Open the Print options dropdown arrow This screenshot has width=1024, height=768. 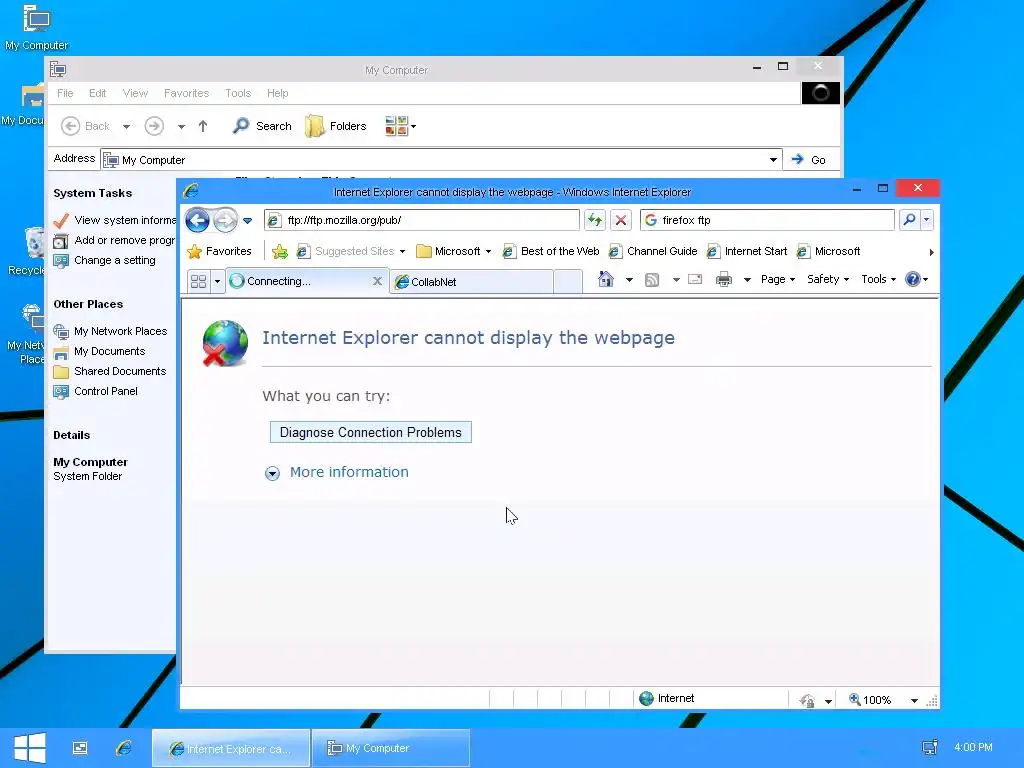point(747,280)
